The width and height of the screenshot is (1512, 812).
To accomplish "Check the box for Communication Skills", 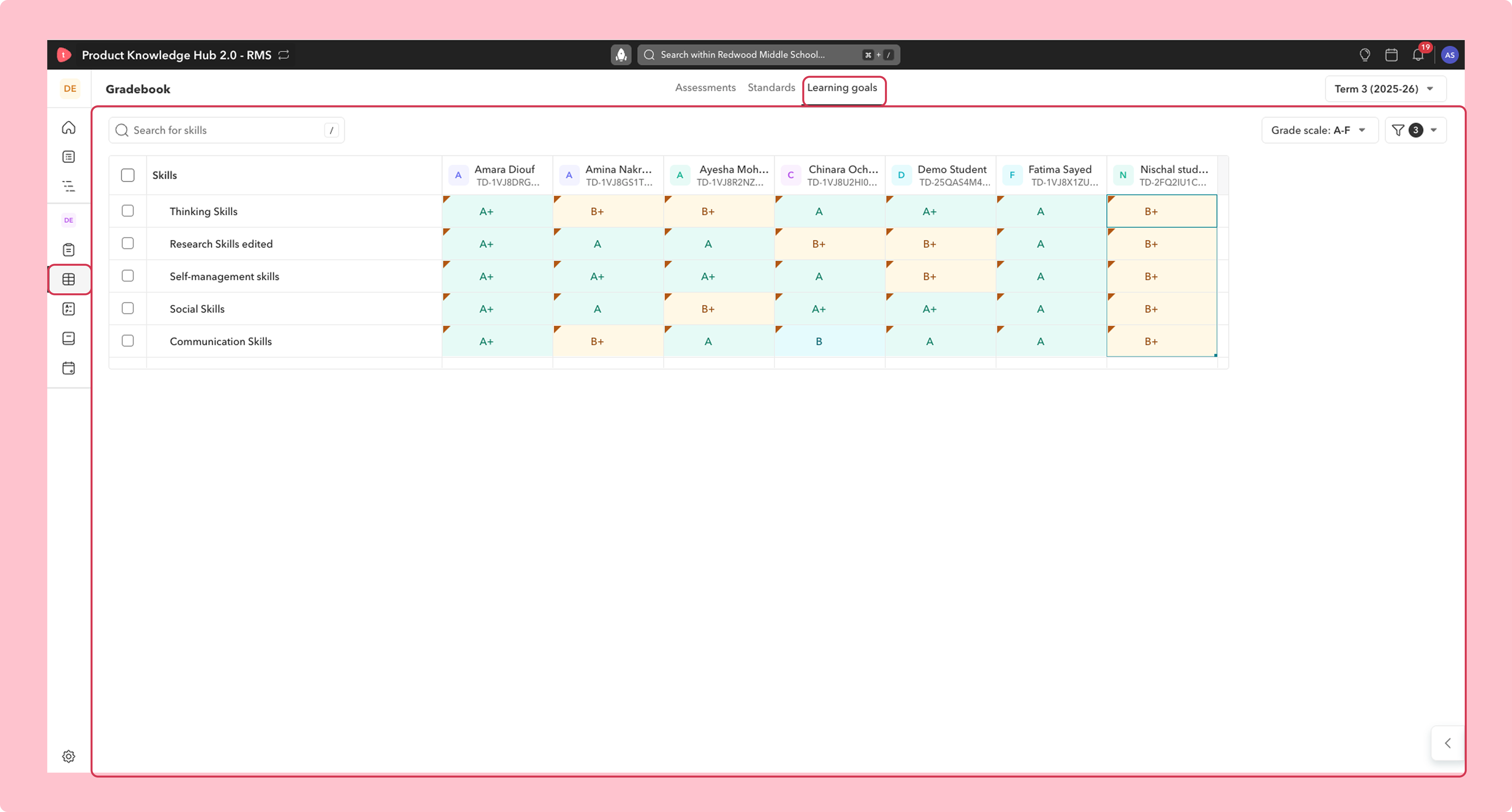I will click(x=127, y=341).
